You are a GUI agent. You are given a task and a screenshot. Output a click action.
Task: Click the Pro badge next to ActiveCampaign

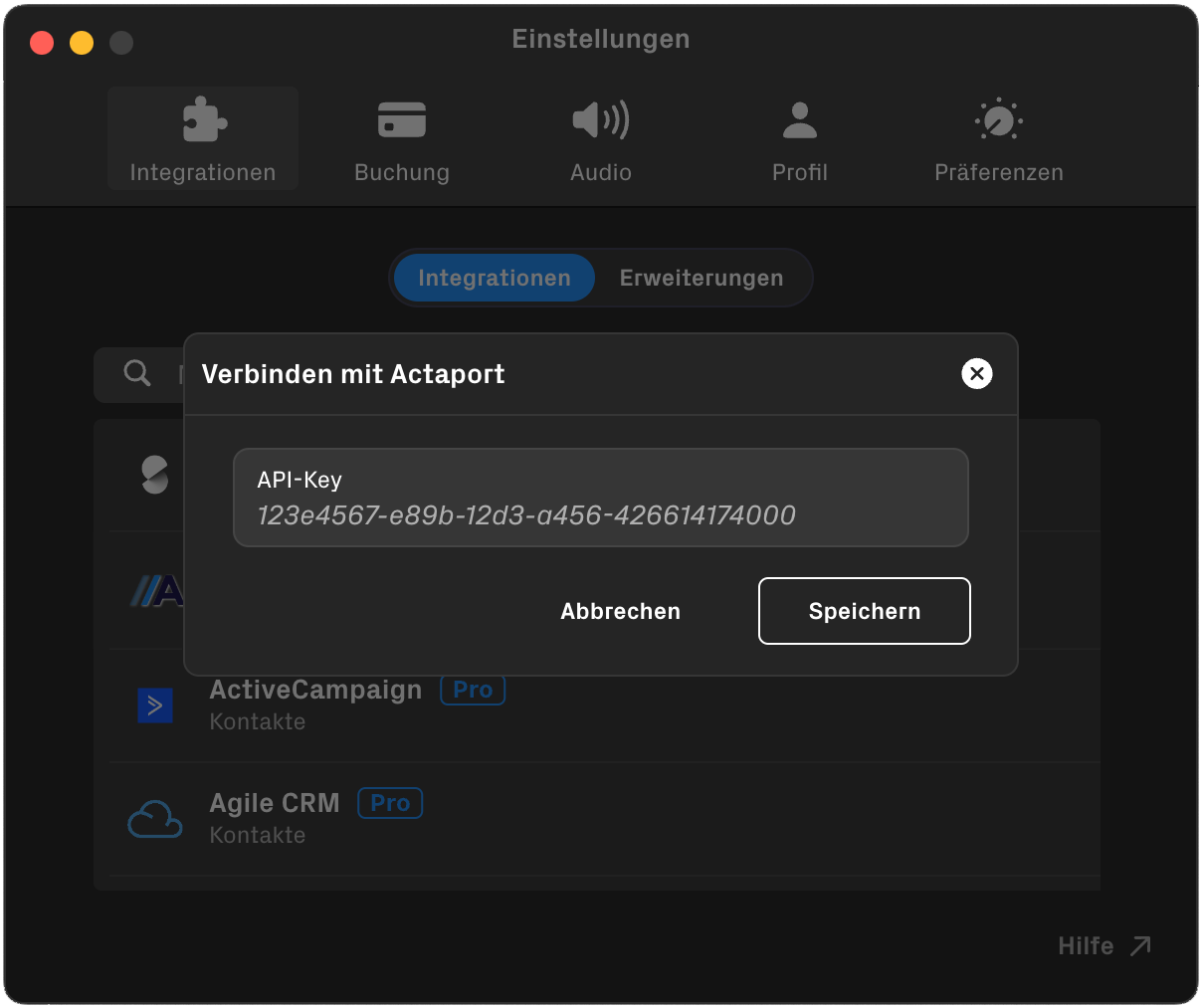point(472,690)
